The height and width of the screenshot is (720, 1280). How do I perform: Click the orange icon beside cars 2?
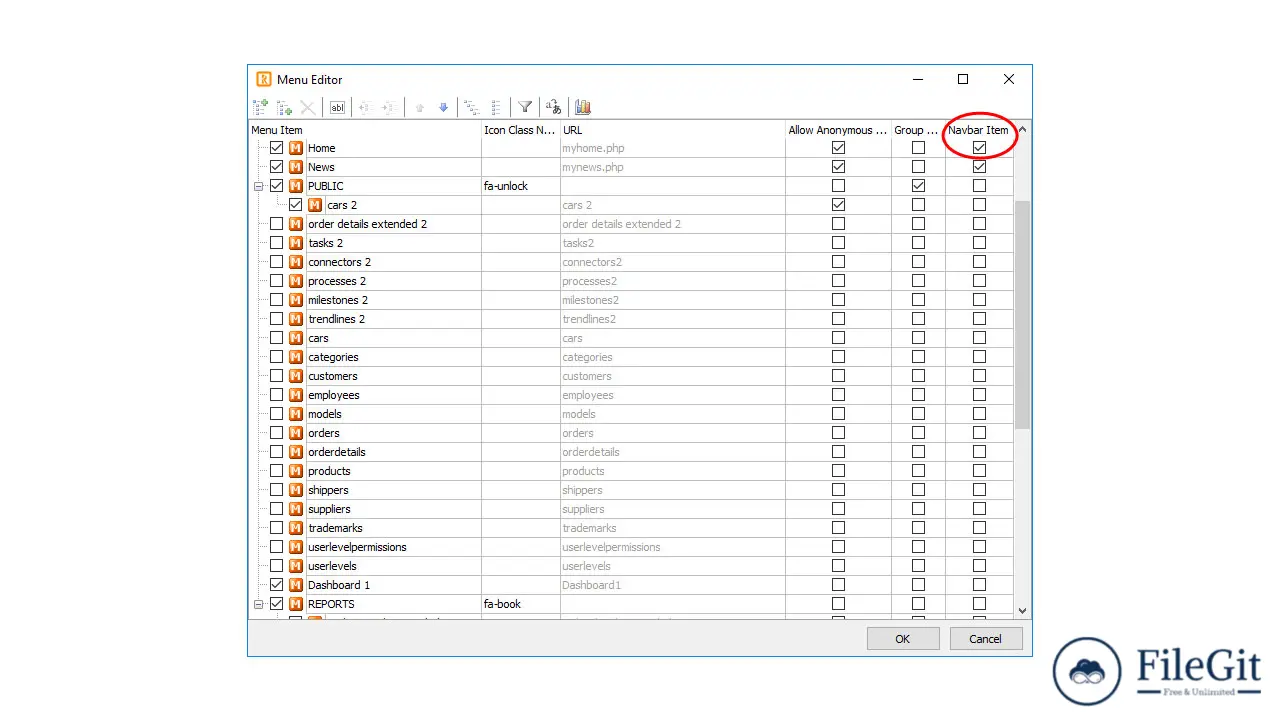[315, 205]
